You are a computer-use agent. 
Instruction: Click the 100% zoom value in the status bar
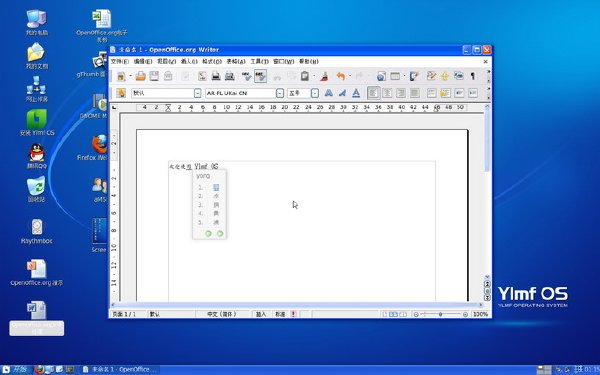click(480, 314)
